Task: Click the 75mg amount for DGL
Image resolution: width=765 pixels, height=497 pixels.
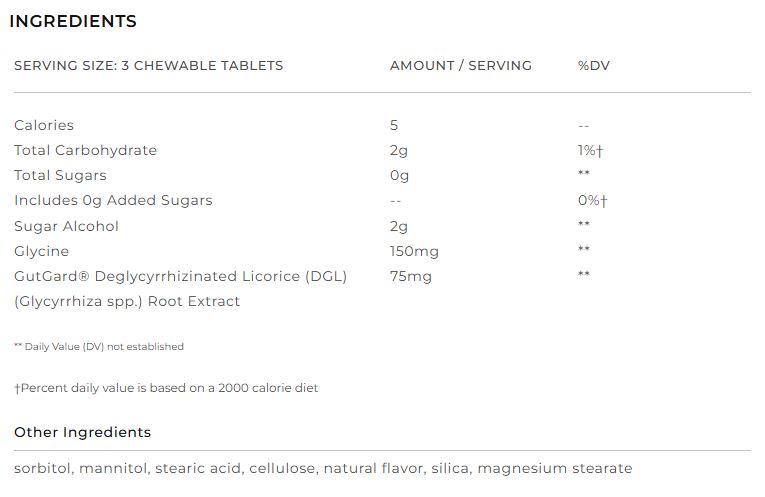Action: [x=411, y=277]
